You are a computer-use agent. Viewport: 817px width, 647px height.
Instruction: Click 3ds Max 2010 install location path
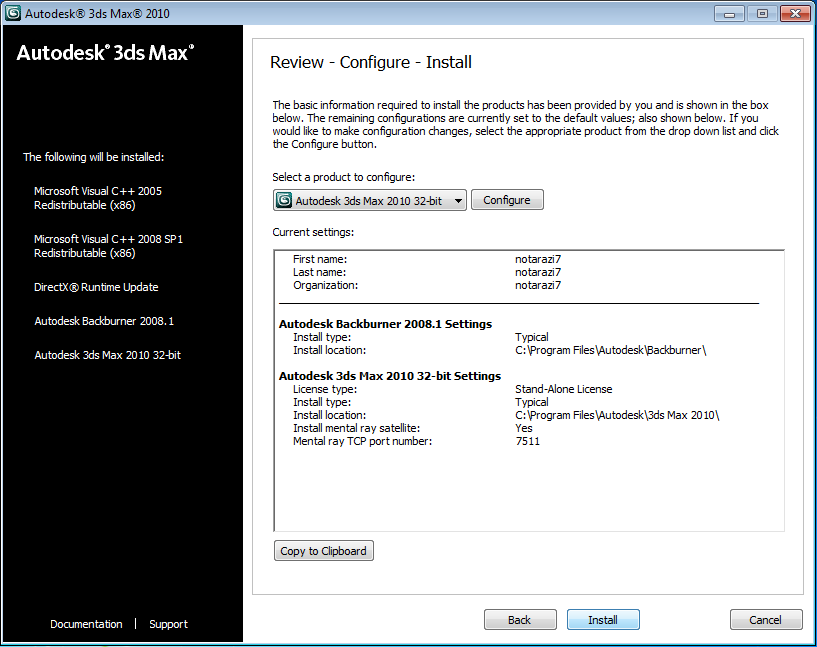tap(617, 415)
